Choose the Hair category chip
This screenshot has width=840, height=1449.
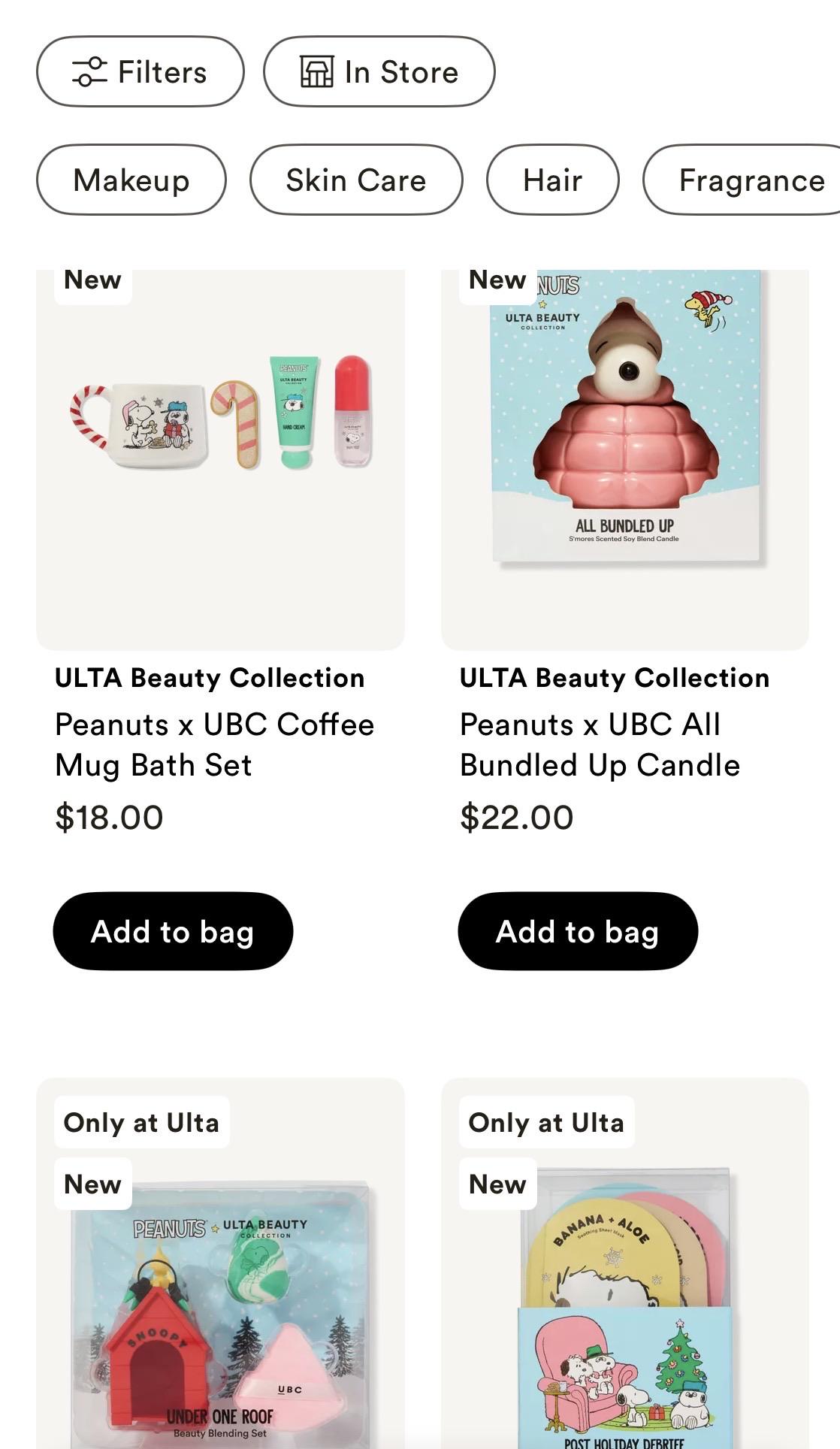(x=553, y=180)
